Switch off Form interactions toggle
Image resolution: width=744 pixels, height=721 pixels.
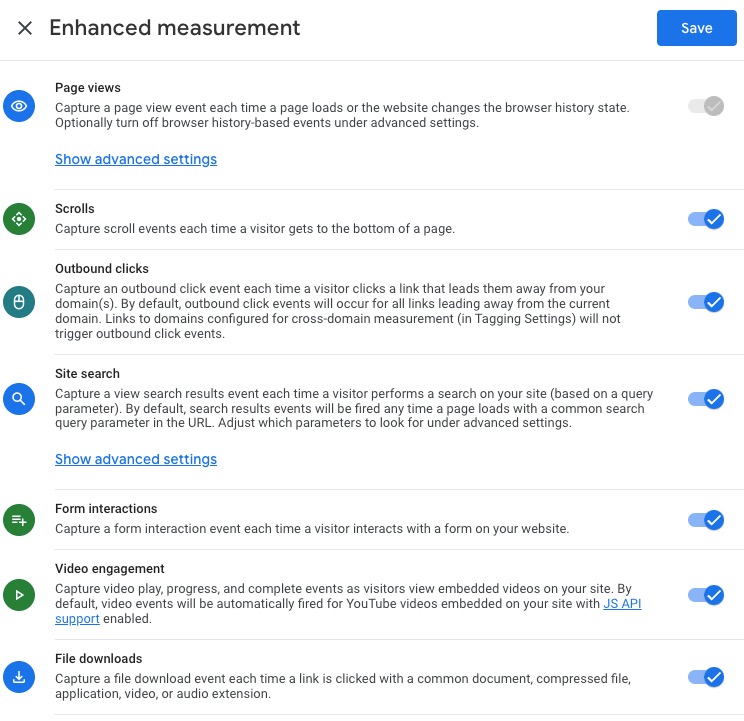click(x=706, y=519)
